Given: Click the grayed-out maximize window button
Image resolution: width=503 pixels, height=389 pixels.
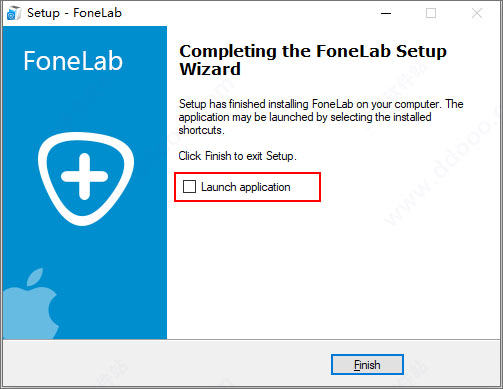Looking at the screenshot, I should pos(431,13).
